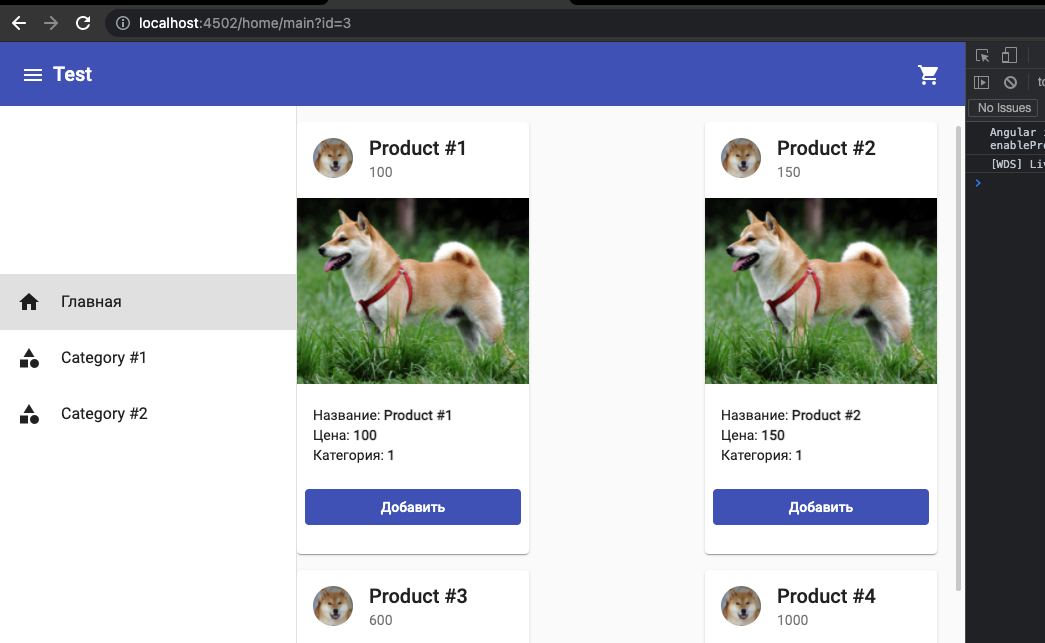Reload the page with the refresh icon
The height and width of the screenshot is (643, 1045).
(x=83, y=23)
